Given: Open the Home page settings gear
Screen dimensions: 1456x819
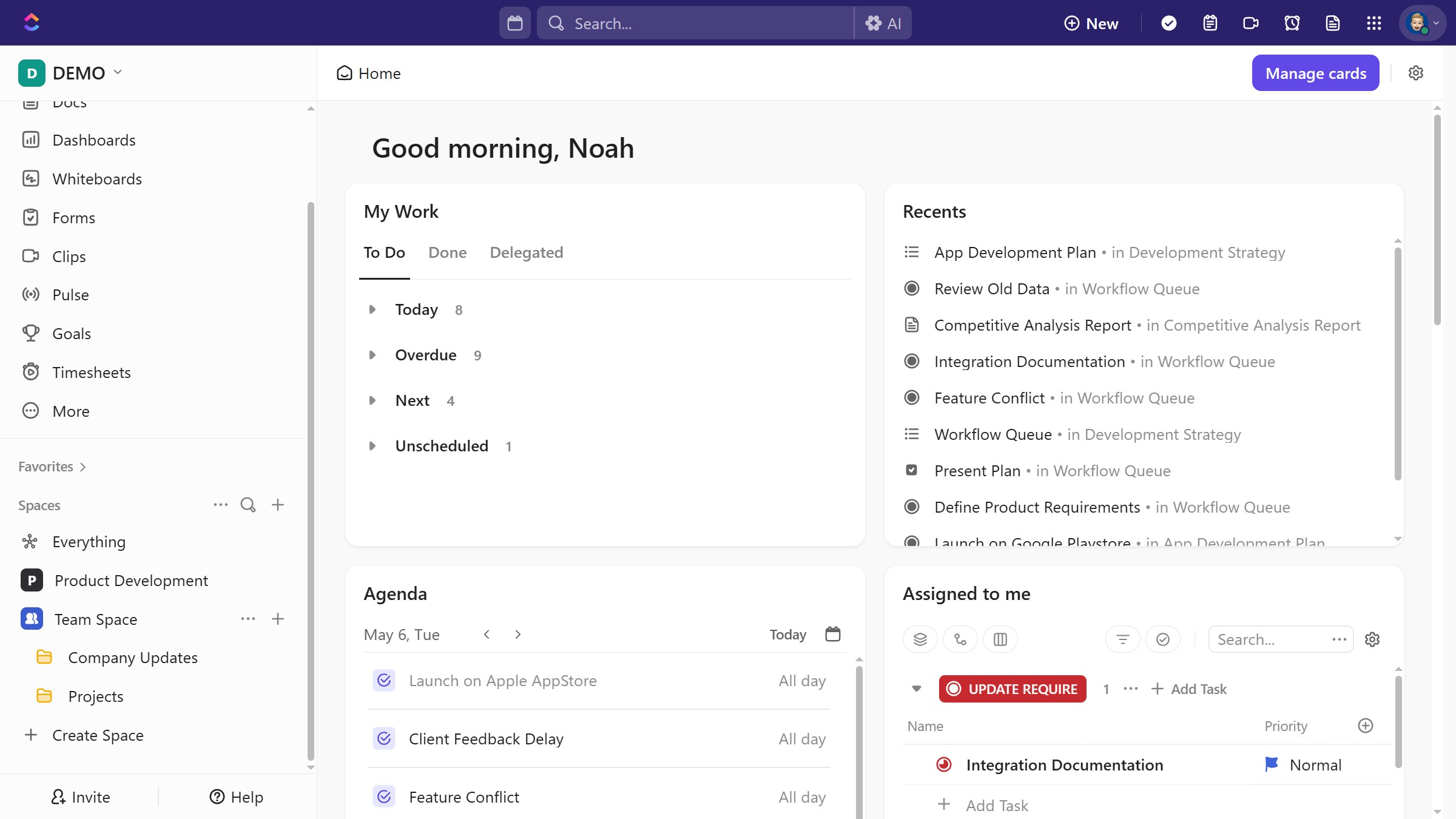Looking at the screenshot, I should point(1416,73).
